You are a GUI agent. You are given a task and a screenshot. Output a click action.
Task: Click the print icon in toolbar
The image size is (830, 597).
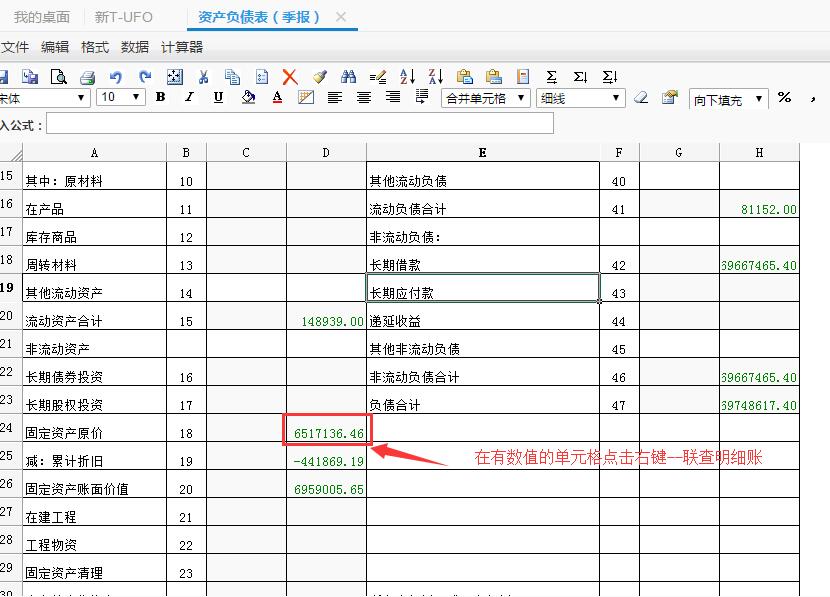point(87,77)
